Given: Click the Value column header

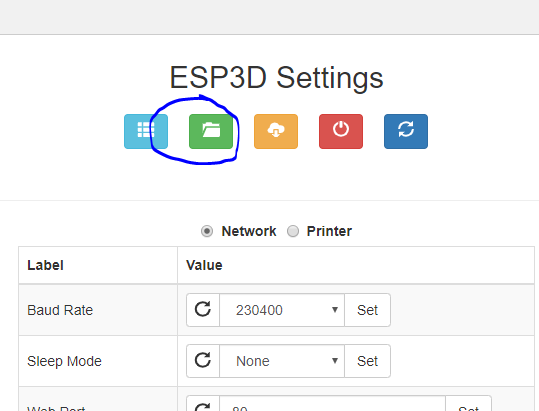Looking at the screenshot, I should coord(204,265).
